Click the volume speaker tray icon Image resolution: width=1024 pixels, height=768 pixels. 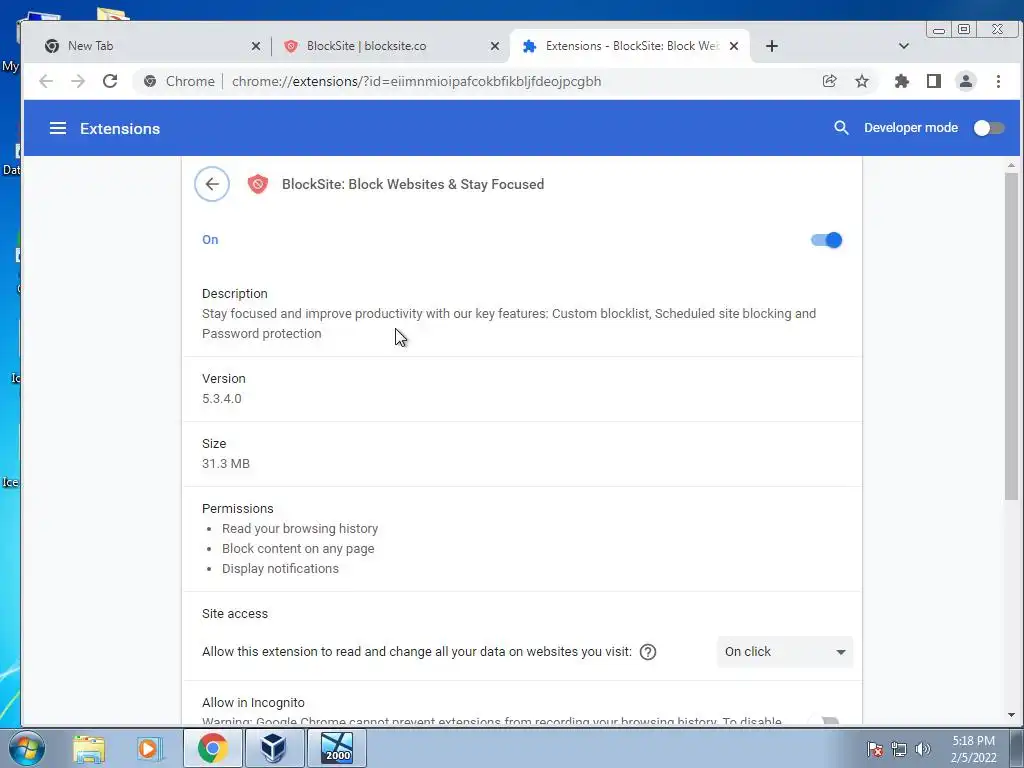(923, 749)
